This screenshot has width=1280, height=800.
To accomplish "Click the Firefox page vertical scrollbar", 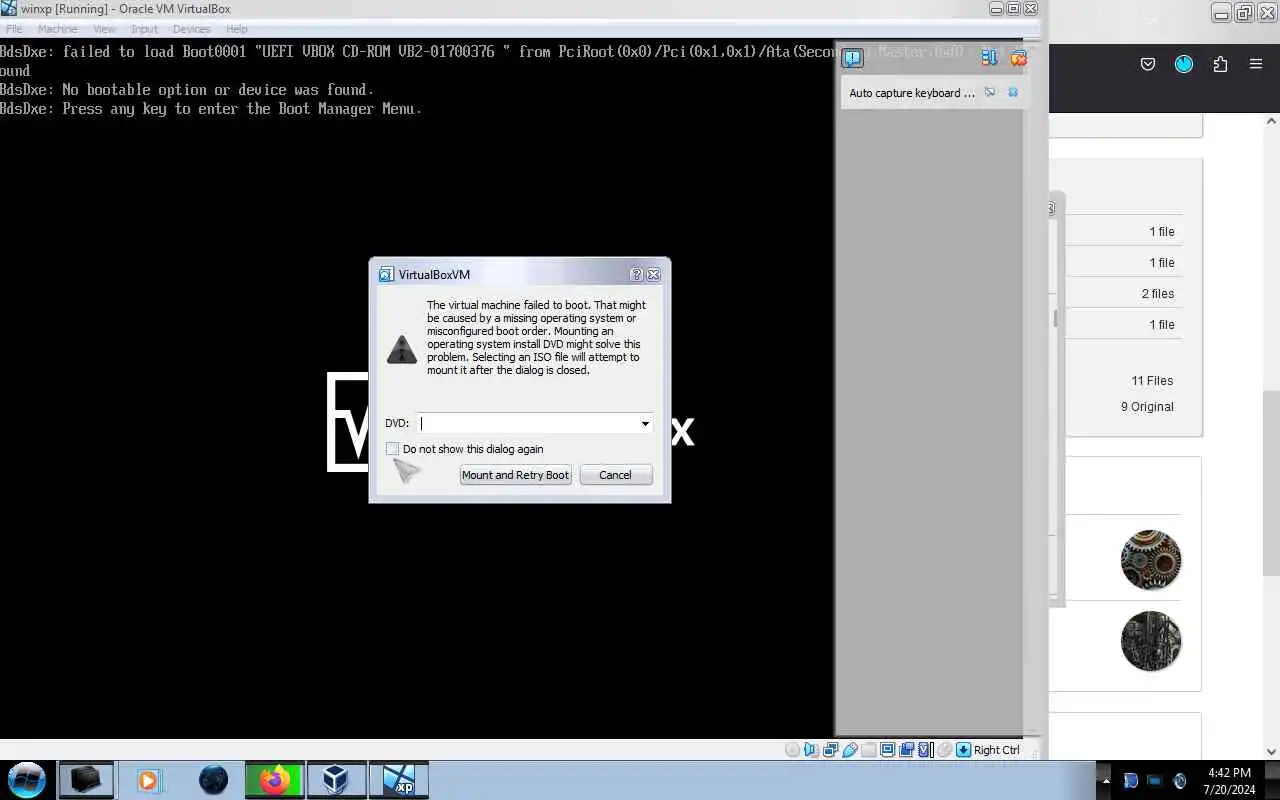I will click(1271, 483).
